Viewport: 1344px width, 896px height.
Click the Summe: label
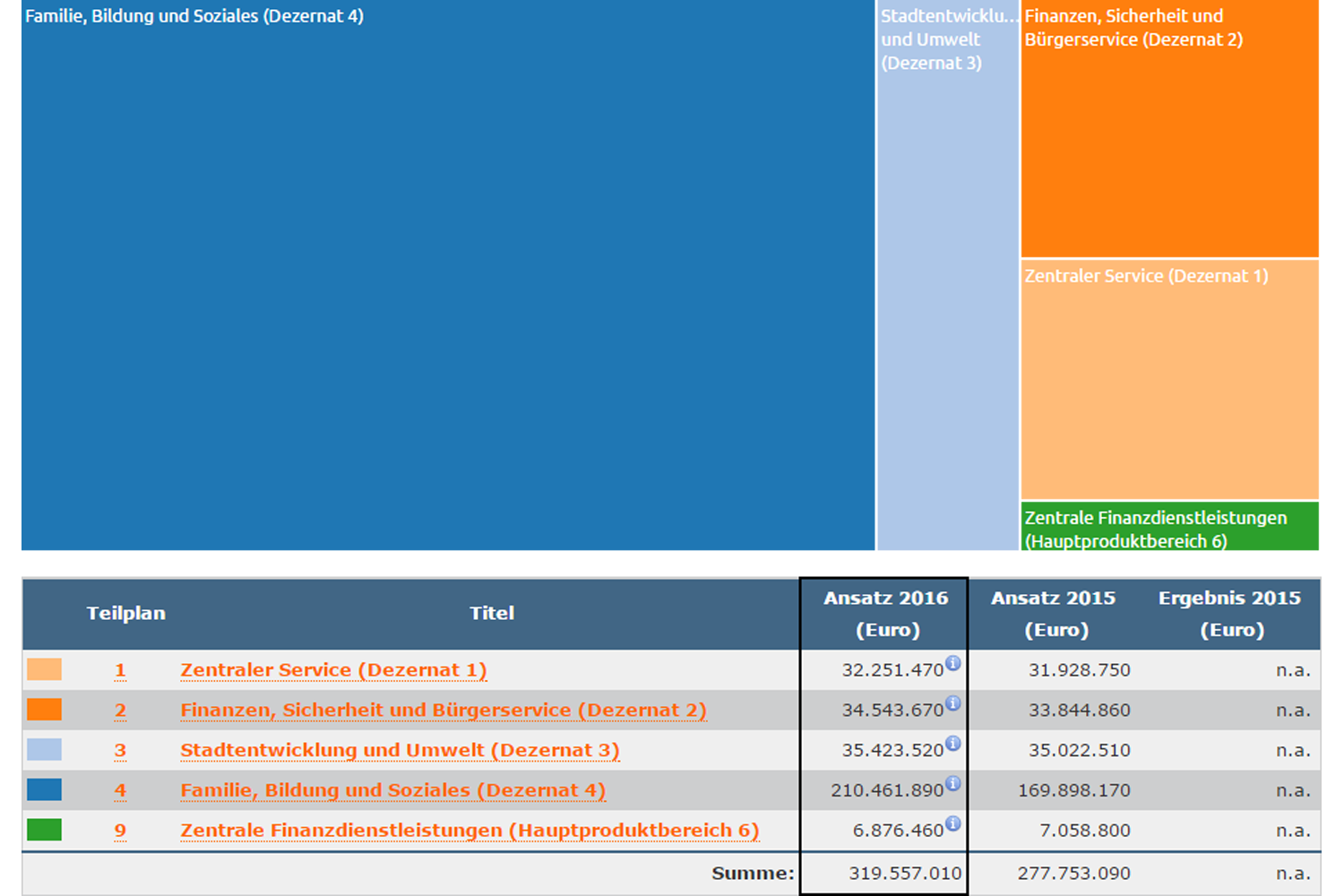pos(753,874)
